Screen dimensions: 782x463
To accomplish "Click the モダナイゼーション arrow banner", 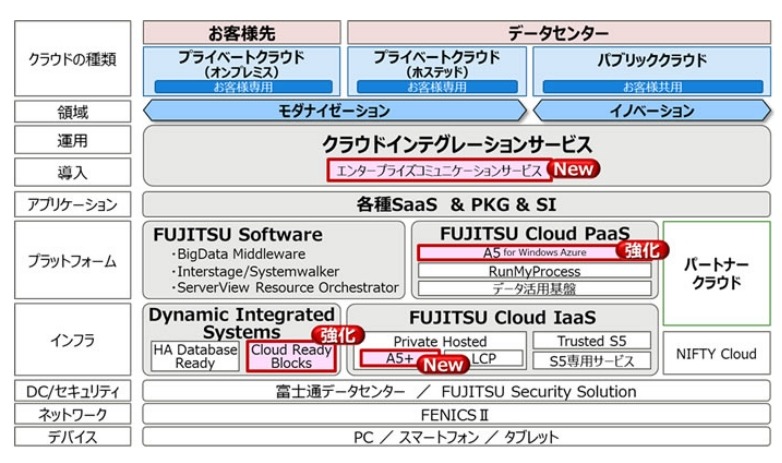I will pos(335,111).
